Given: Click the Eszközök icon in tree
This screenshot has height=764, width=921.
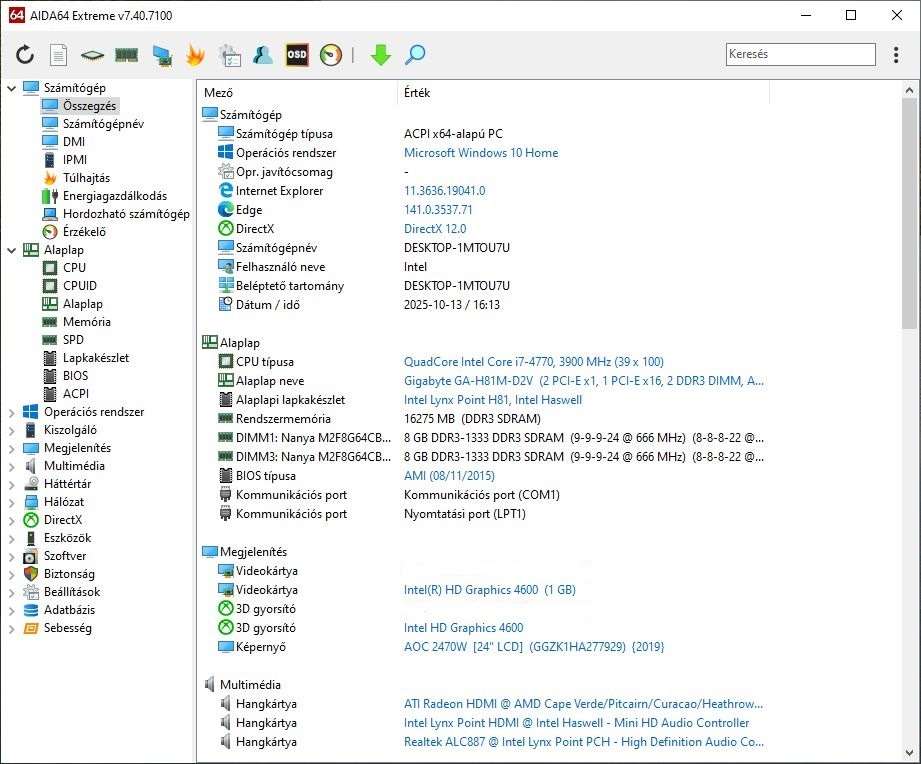Looking at the screenshot, I should pos(31,538).
